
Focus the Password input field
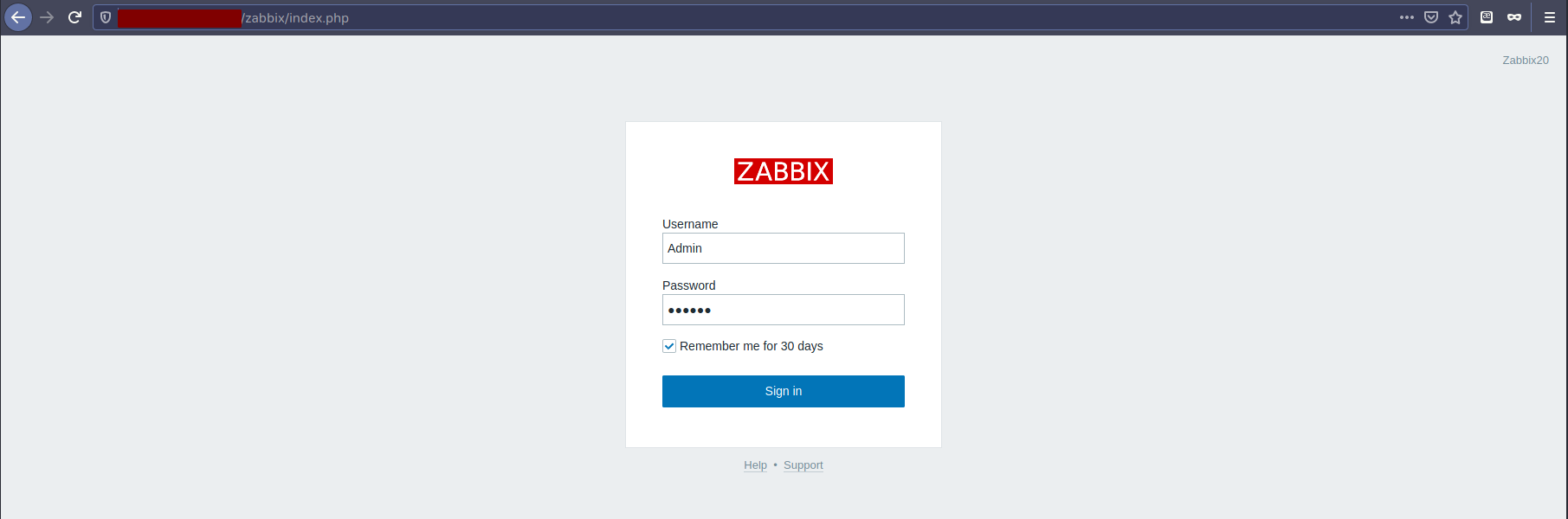click(x=784, y=310)
